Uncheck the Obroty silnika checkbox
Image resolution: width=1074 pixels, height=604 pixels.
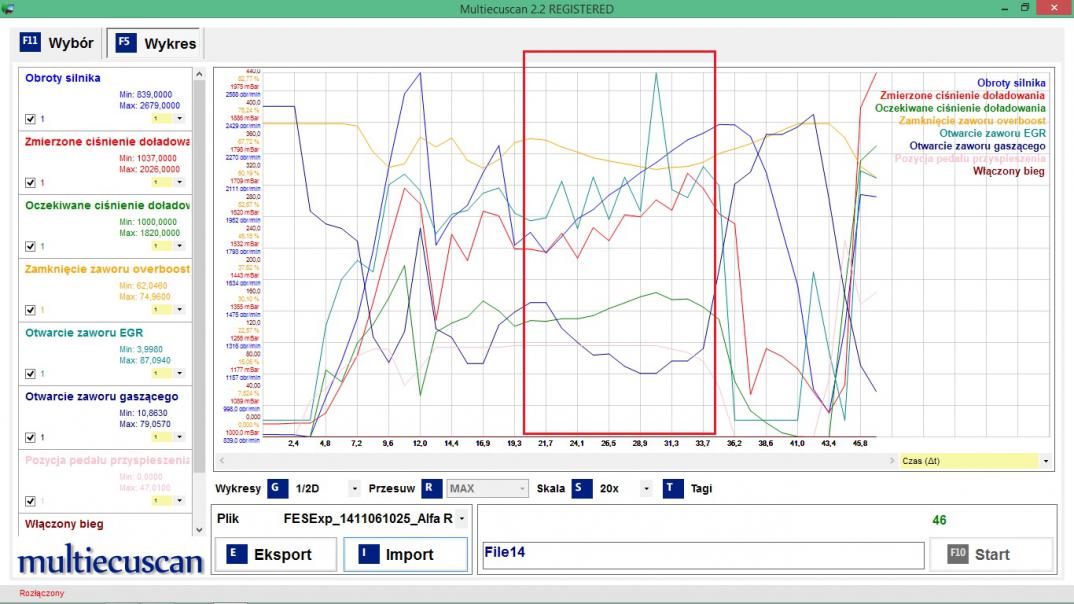click(x=29, y=119)
